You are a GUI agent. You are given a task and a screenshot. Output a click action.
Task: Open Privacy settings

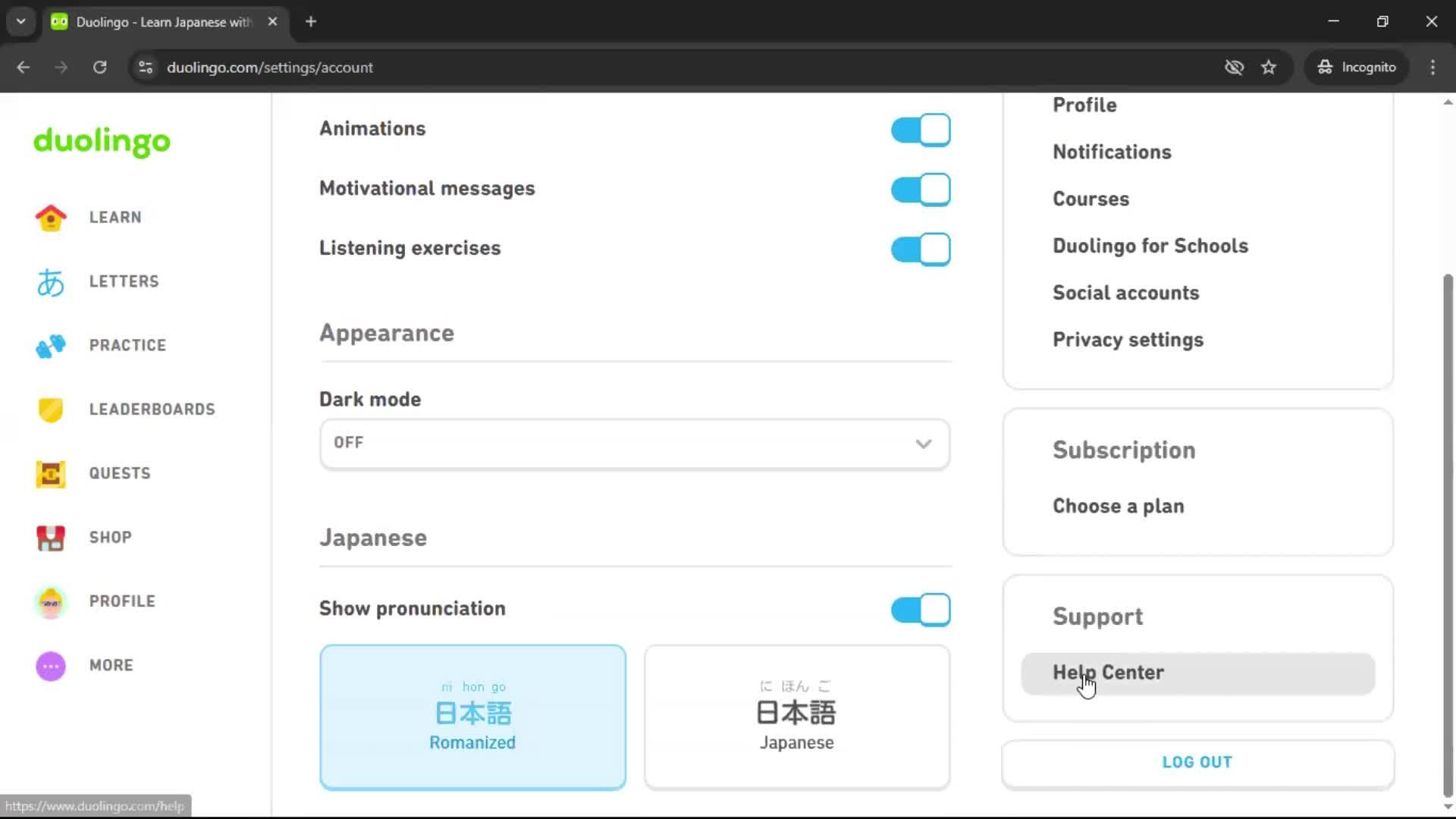(x=1128, y=340)
